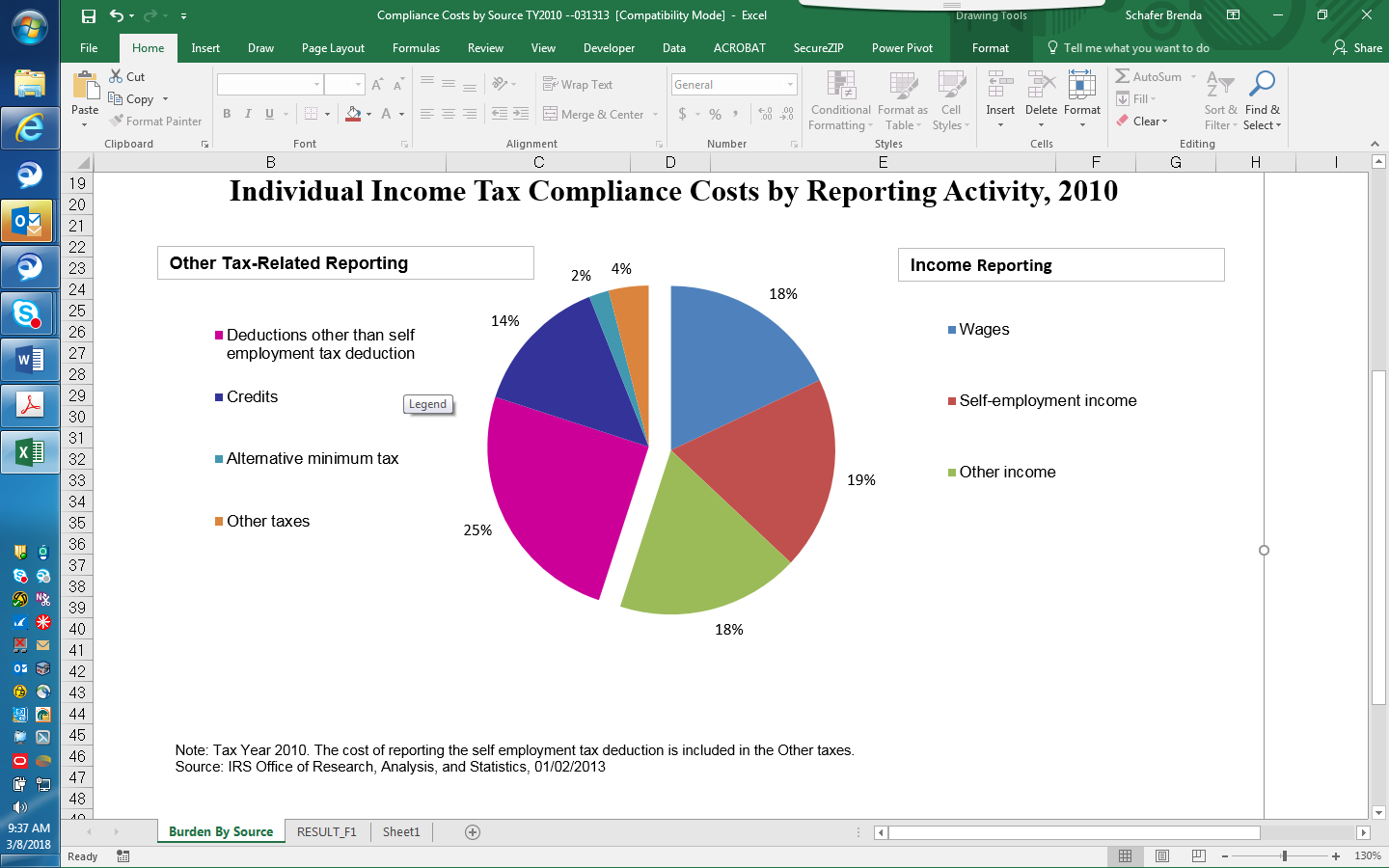
Task: Open the General number format dropdown
Action: click(790, 85)
